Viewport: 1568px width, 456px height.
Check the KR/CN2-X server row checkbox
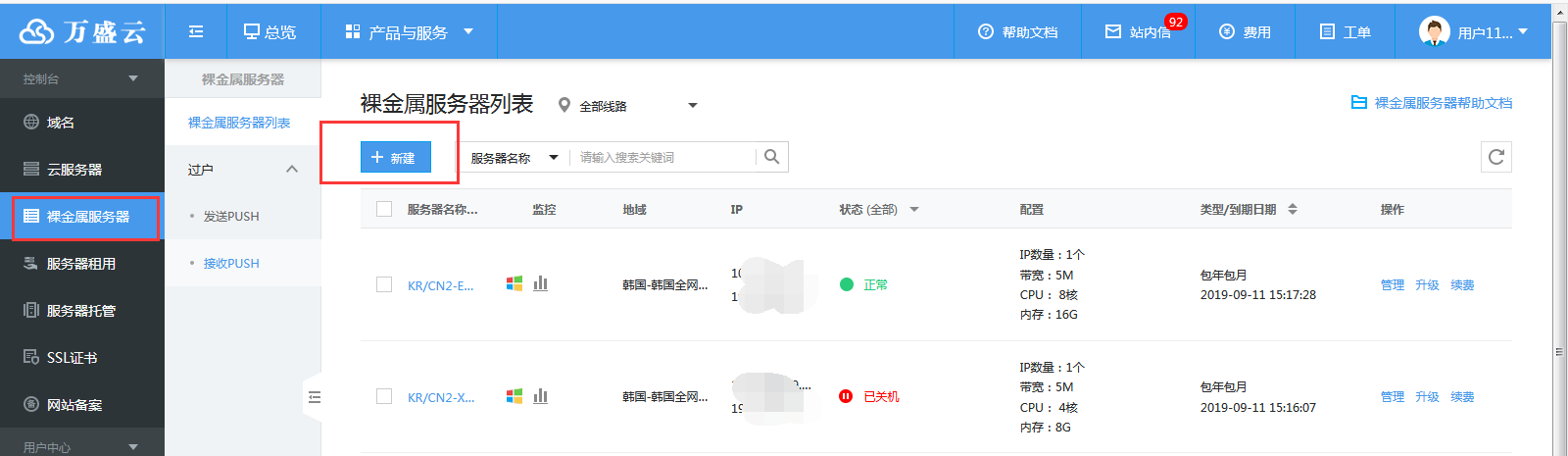point(384,396)
